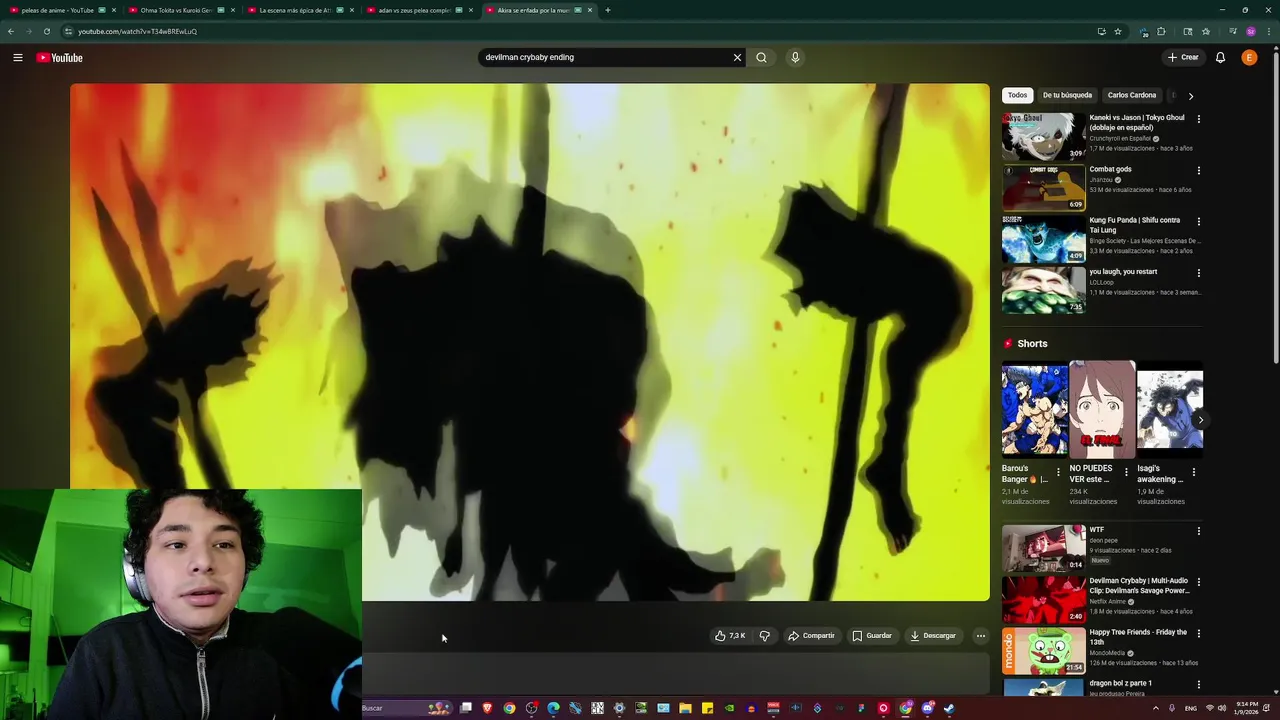This screenshot has width=1280, height=720.
Task: Open you laugh, you restart thumbnail
Action: (x=1044, y=289)
